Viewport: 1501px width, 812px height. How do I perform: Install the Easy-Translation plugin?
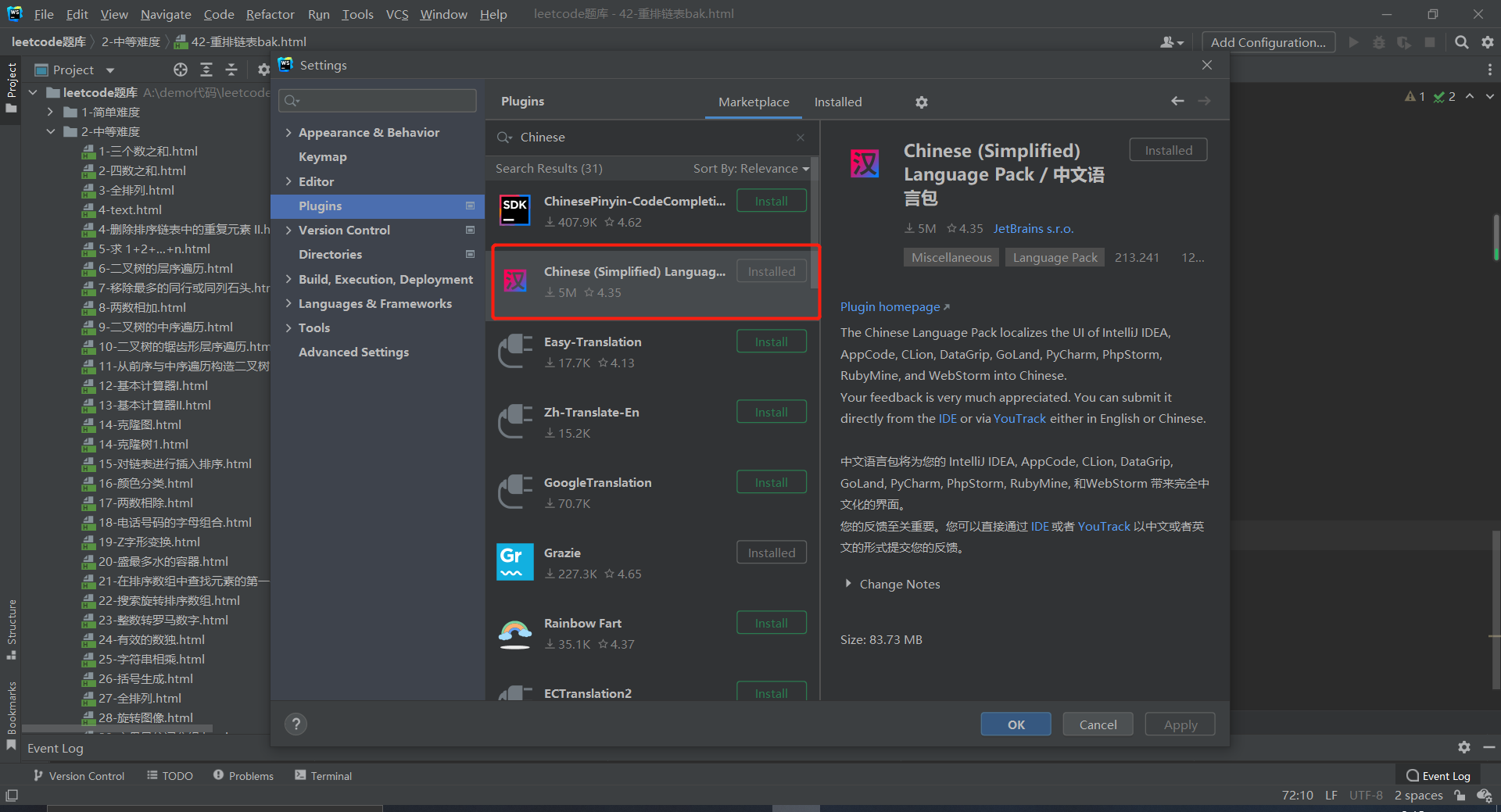point(771,342)
